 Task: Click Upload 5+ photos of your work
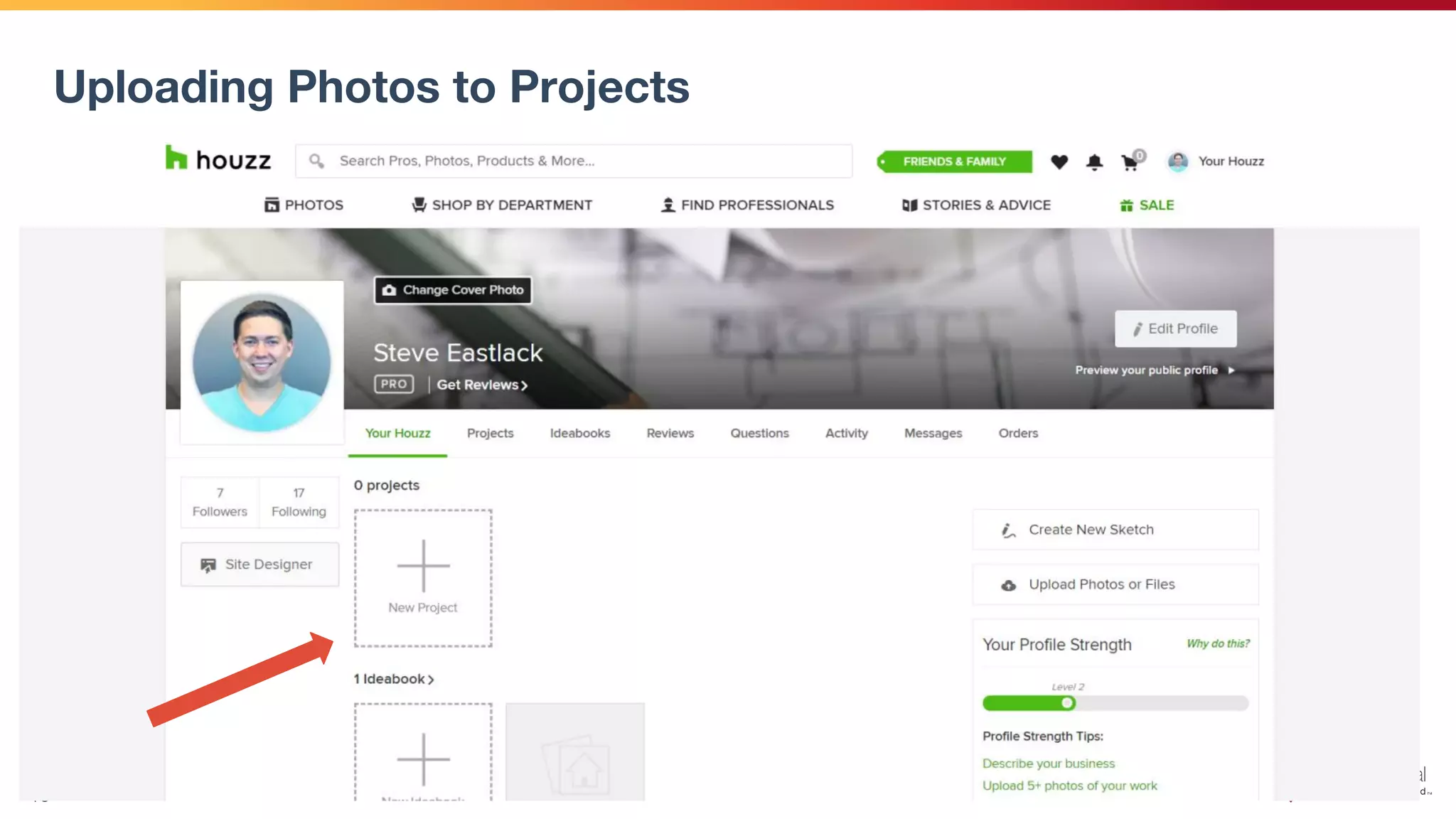[1070, 786]
